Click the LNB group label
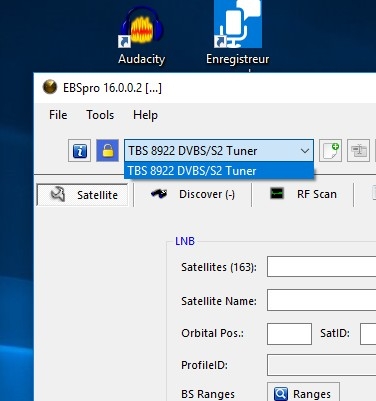The width and height of the screenshot is (376, 401). tap(185, 241)
